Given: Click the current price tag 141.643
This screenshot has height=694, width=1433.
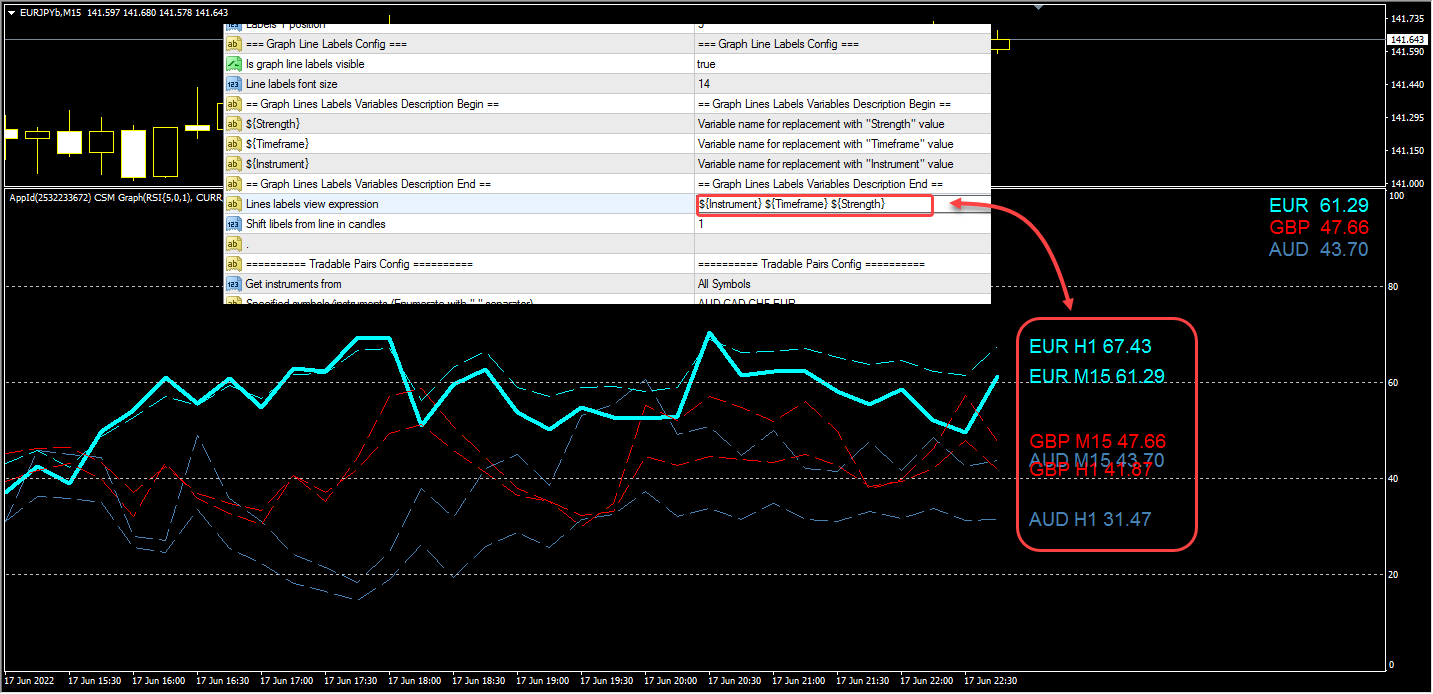Looking at the screenshot, I should (1408, 39).
